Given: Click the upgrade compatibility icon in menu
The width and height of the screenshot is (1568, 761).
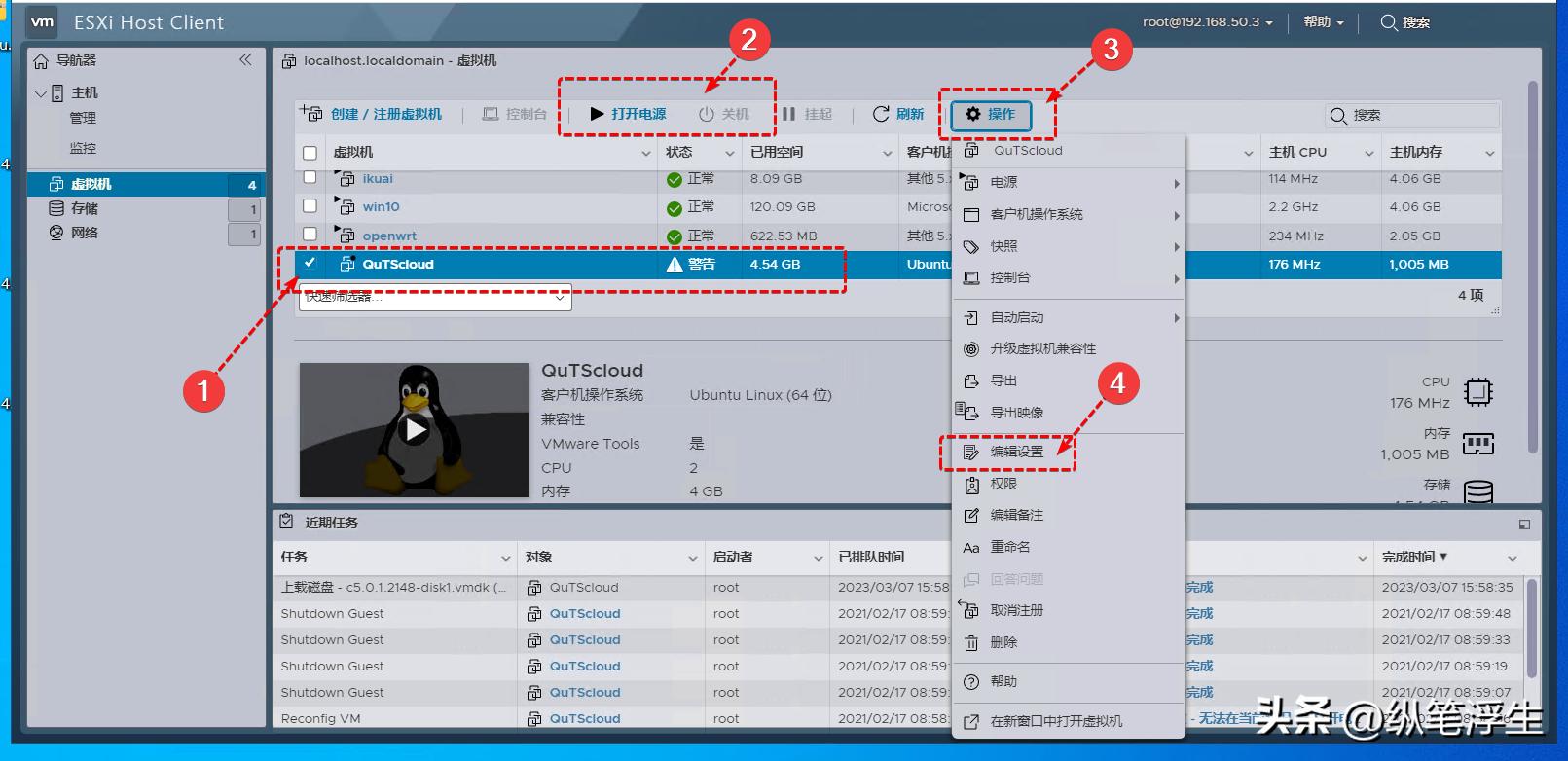Looking at the screenshot, I should tap(970, 349).
